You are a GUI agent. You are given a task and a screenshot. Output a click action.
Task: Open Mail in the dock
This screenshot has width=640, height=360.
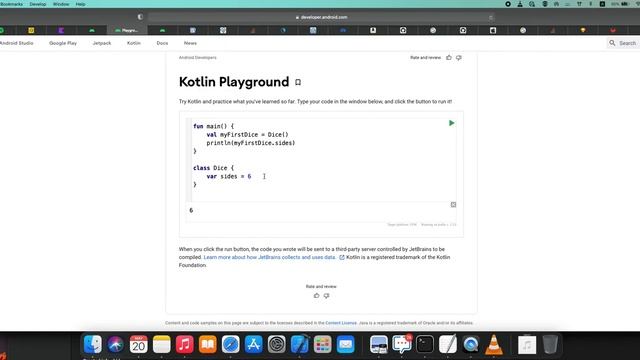coord(345,344)
